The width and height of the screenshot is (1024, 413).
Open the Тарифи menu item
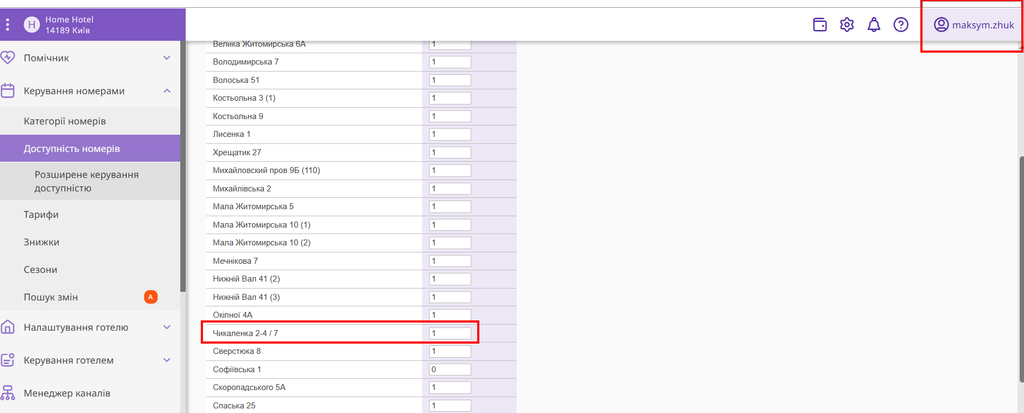(x=89, y=214)
